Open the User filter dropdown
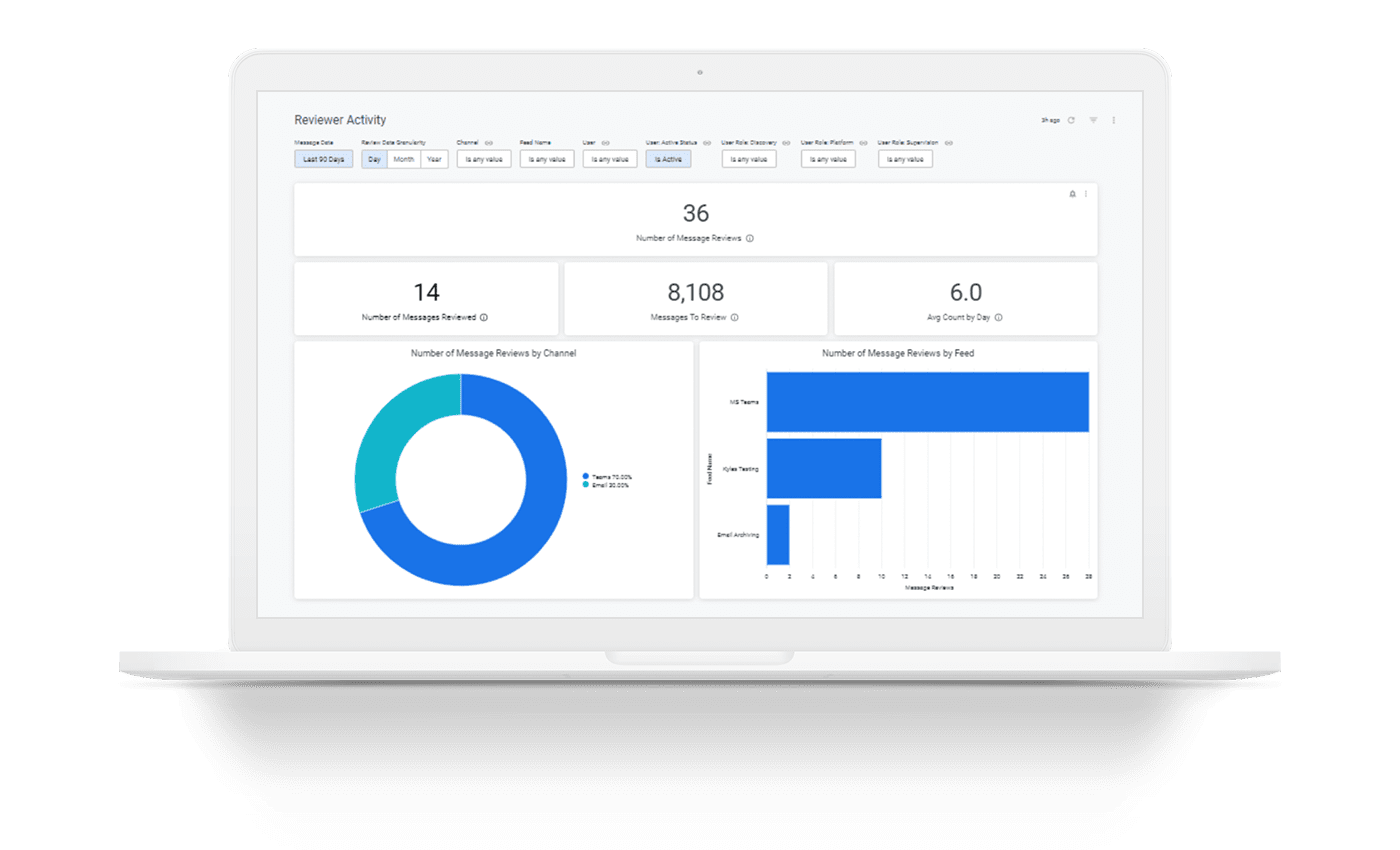Screen dimensions: 1400x850 pos(608,158)
